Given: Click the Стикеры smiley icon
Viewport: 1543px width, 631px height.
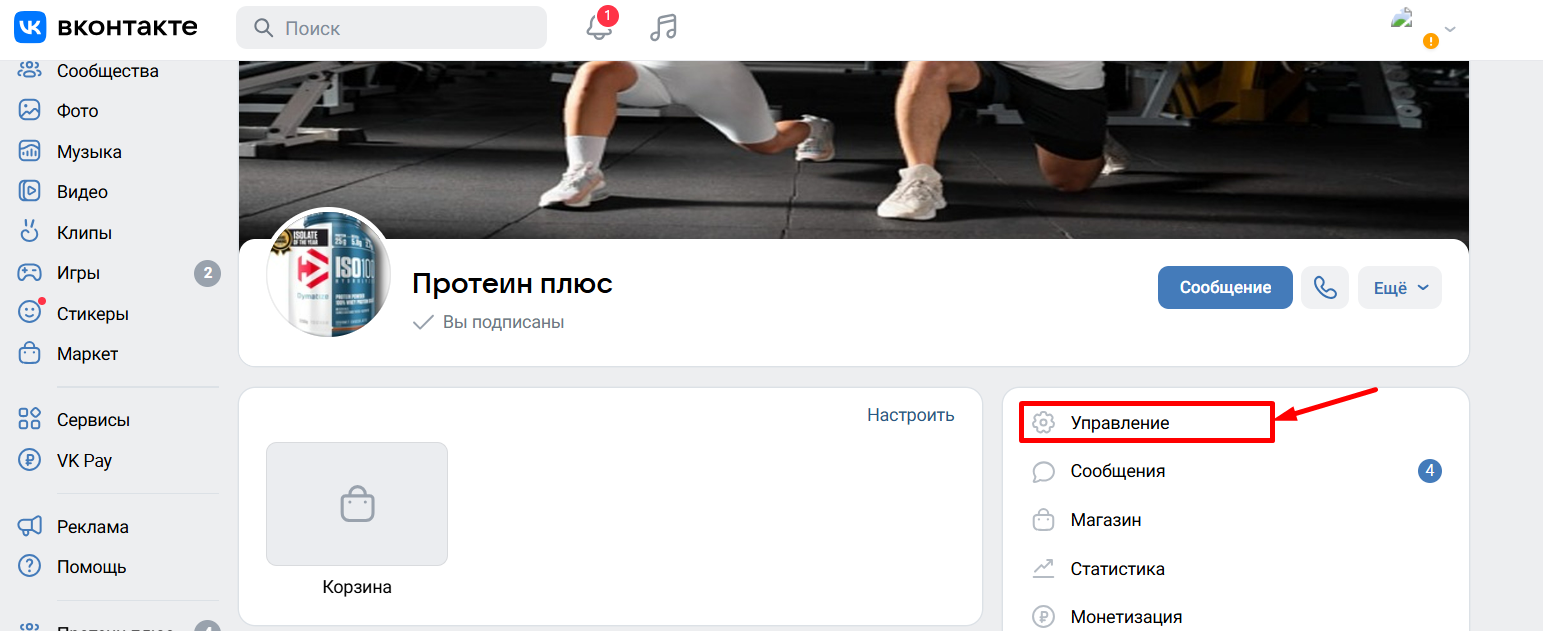Looking at the screenshot, I should 30,313.
